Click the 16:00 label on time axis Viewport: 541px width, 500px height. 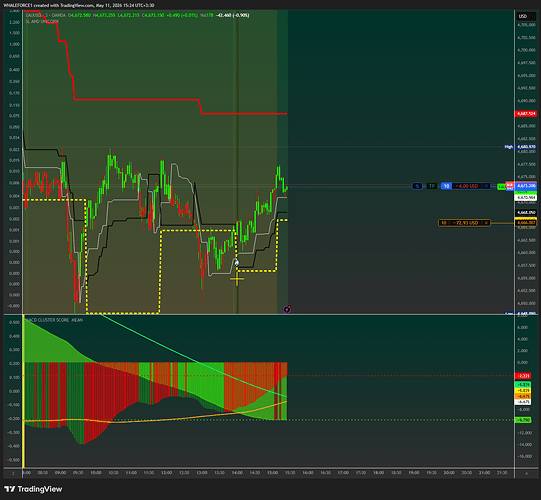308,473
